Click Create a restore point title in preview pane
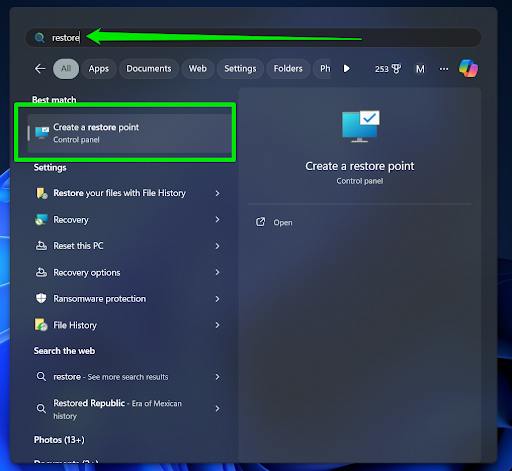512x471 pixels. pyautogui.click(x=360, y=166)
